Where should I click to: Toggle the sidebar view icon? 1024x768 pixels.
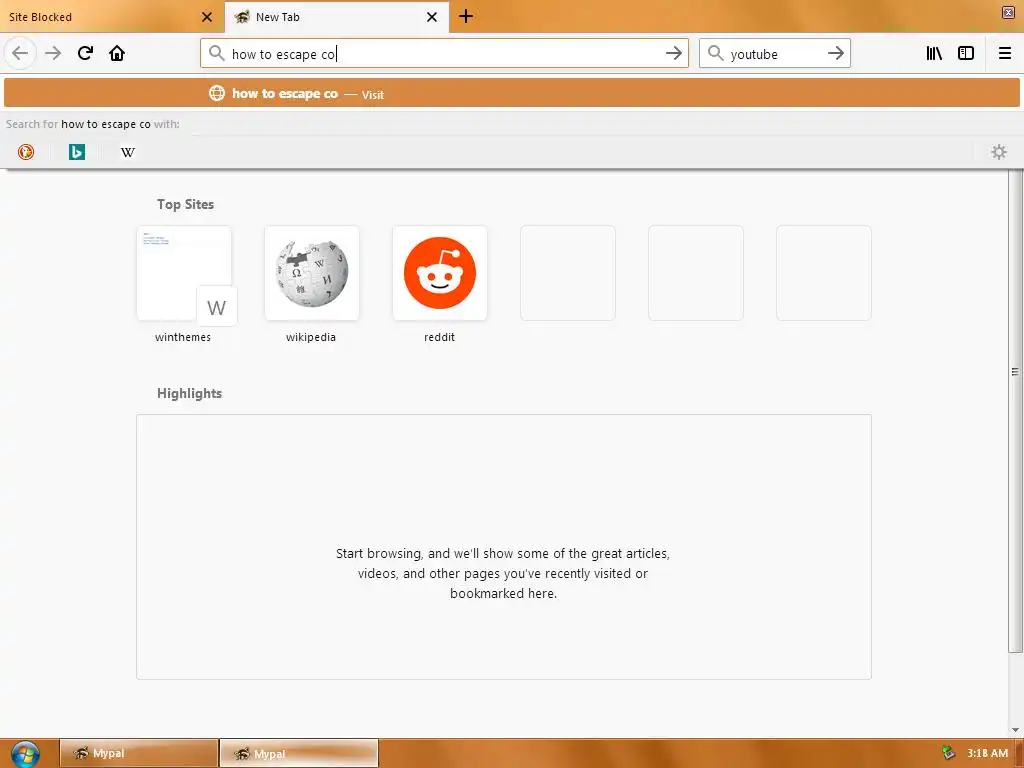(x=966, y=53)
